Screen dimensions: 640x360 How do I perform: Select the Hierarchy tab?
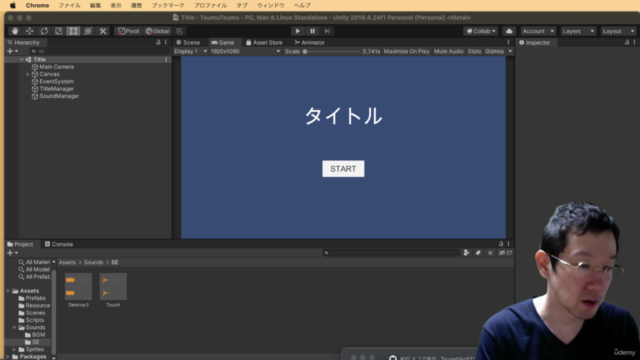point(23,42)
